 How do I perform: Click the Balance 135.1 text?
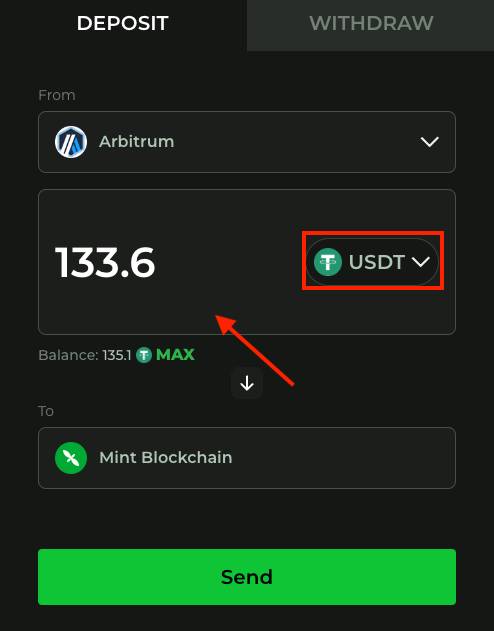84,355
